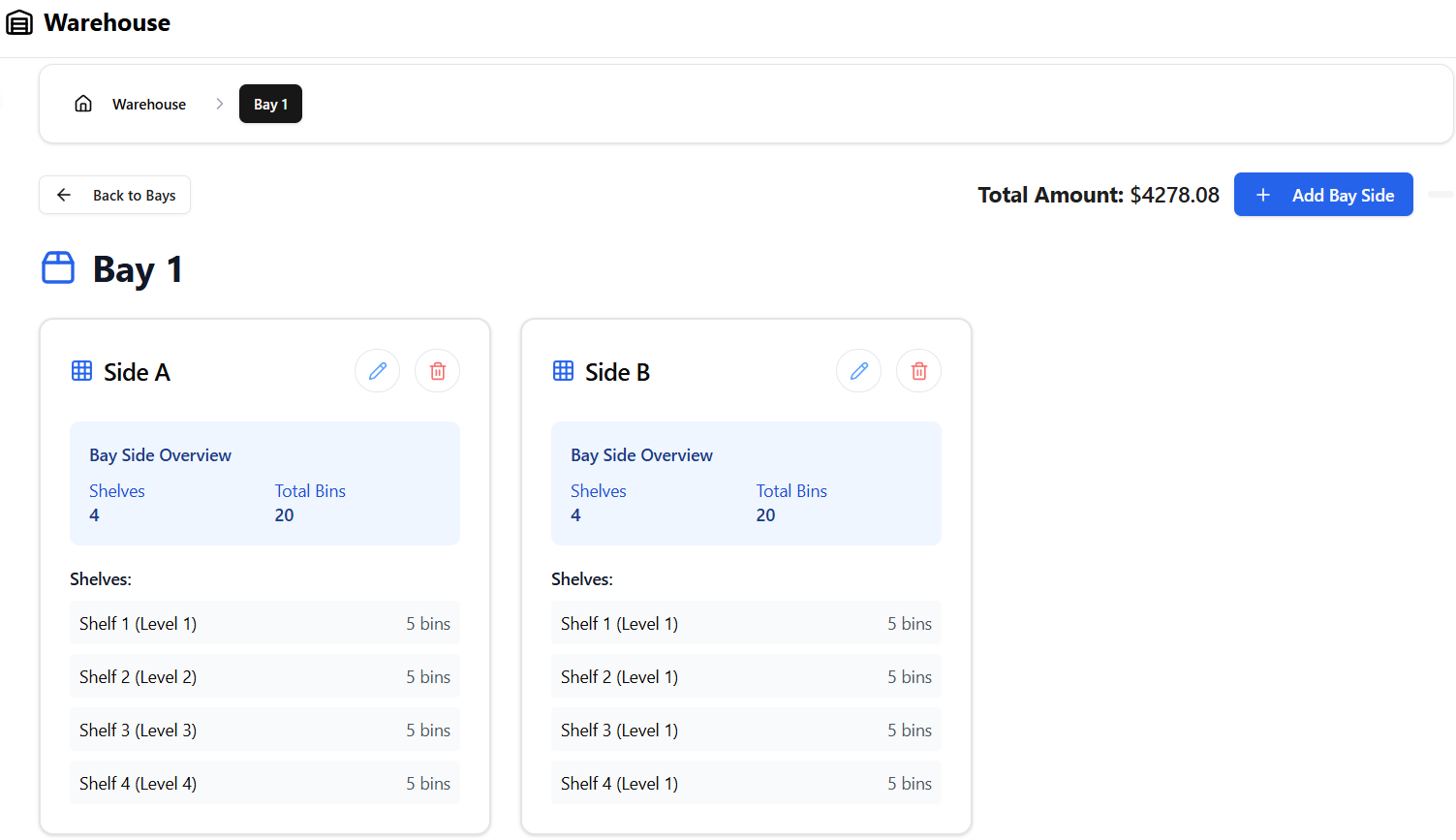Click the Bay 1 box icon
Viewport: 1456px width, 840px height.
point(58,268)
